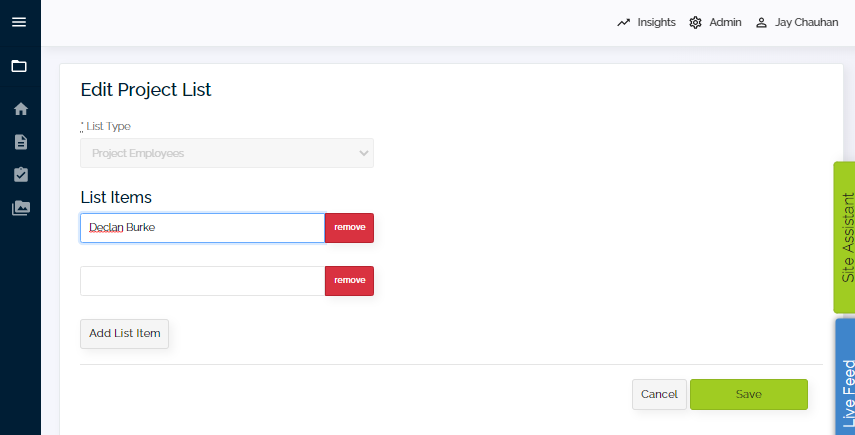Open the clipboard checklist icon
The height and width of the screenshot is (435, 855).
click(21, 174)
